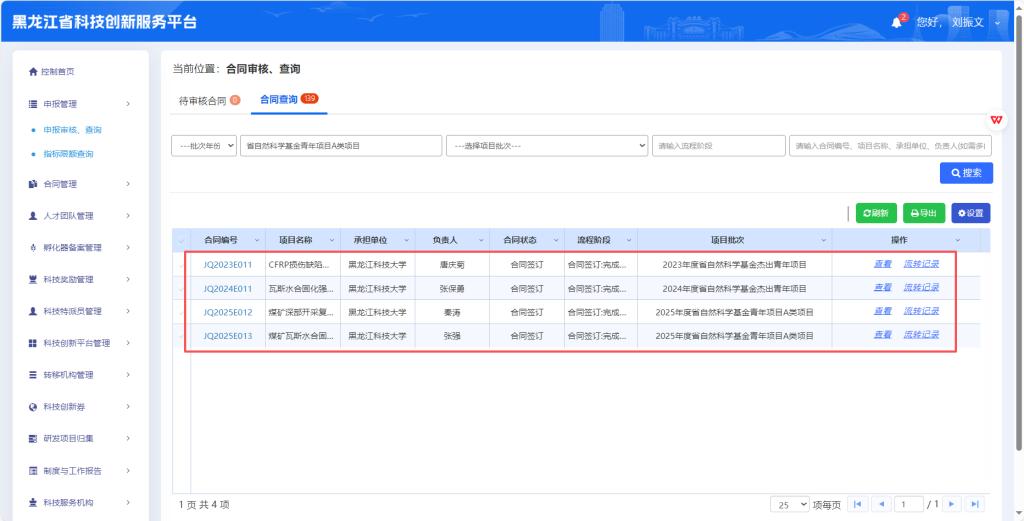
Task: Click the red WPS floating icon
Action: (996, 120)
